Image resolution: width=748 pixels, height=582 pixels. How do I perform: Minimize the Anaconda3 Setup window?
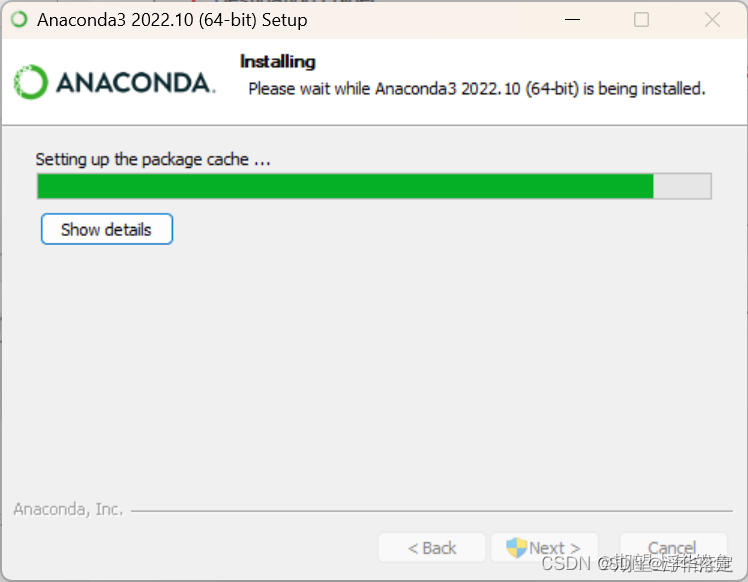pyautogui.click(x=572, y=20)
